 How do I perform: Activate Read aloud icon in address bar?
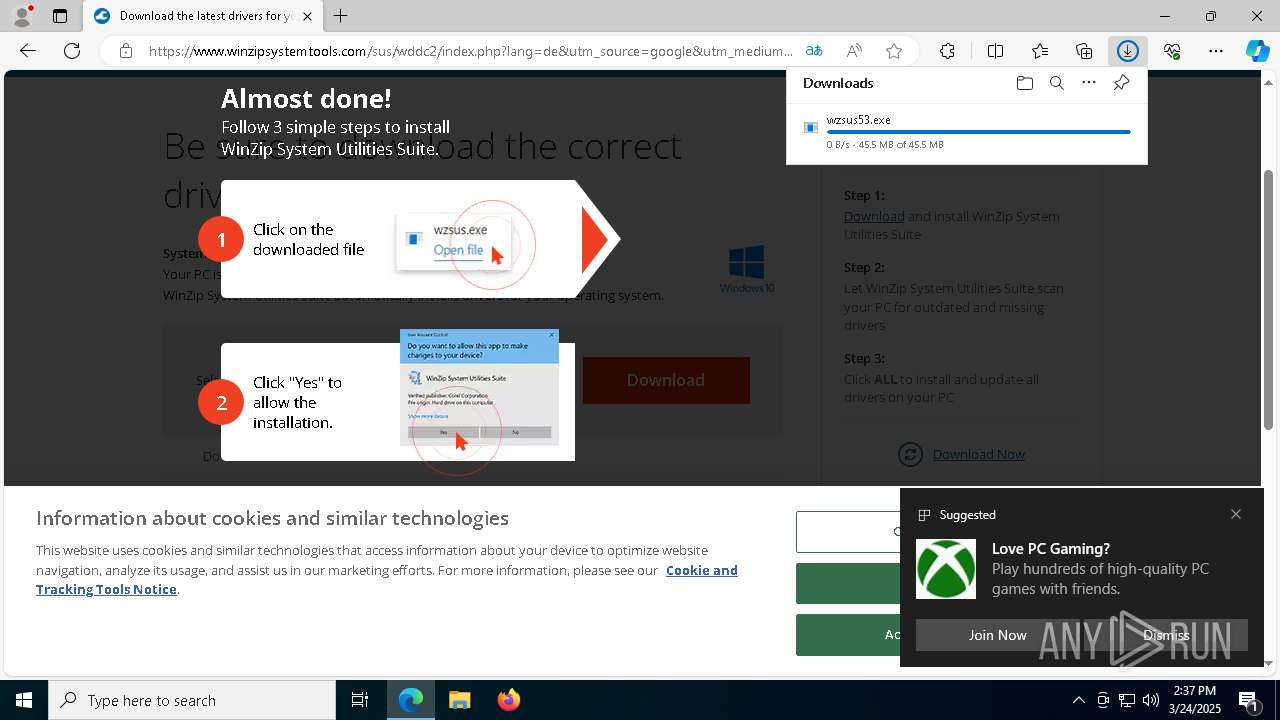point(854,51)
